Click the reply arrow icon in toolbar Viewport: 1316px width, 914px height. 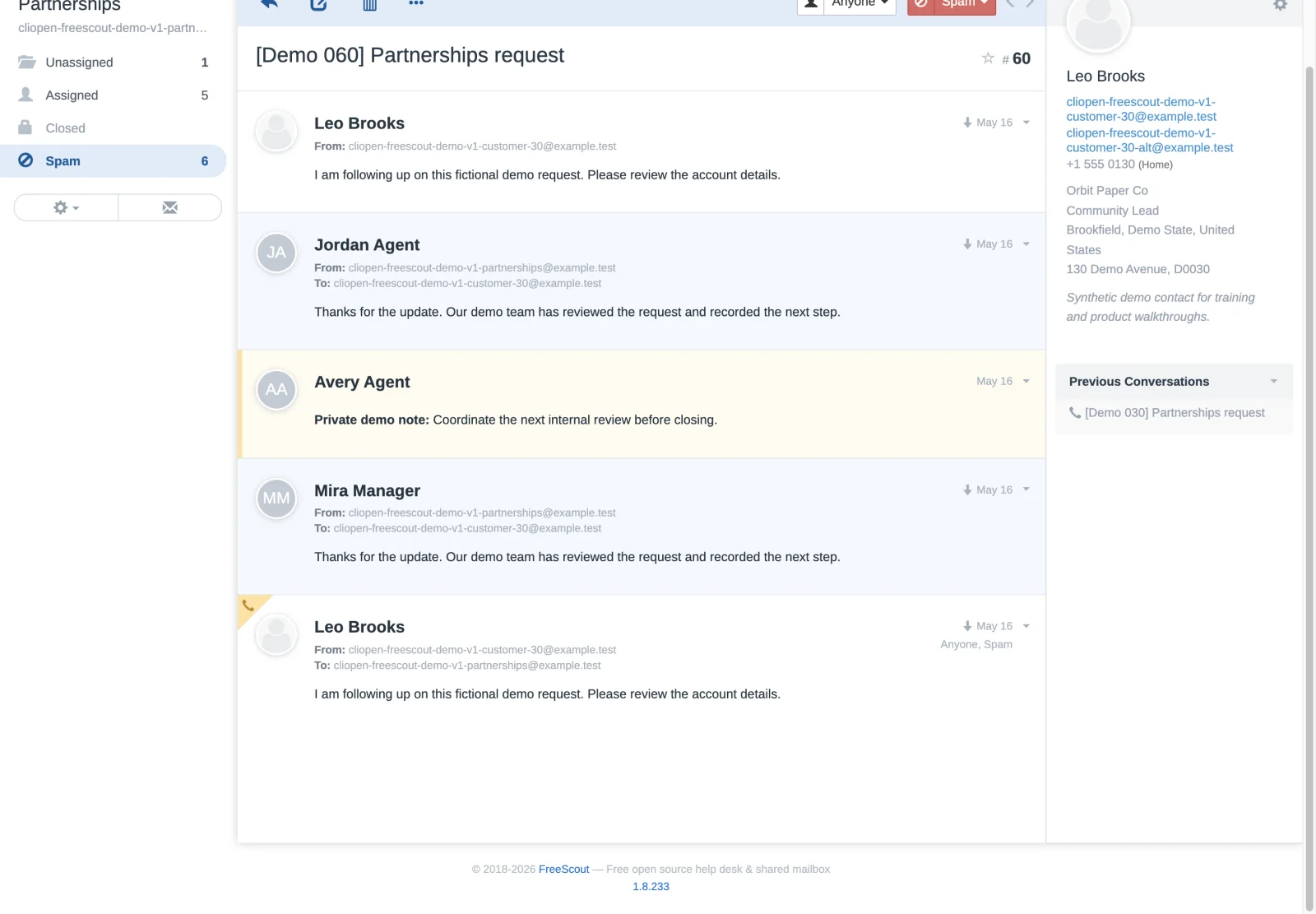pyautogui.click(x=269, y=3)
